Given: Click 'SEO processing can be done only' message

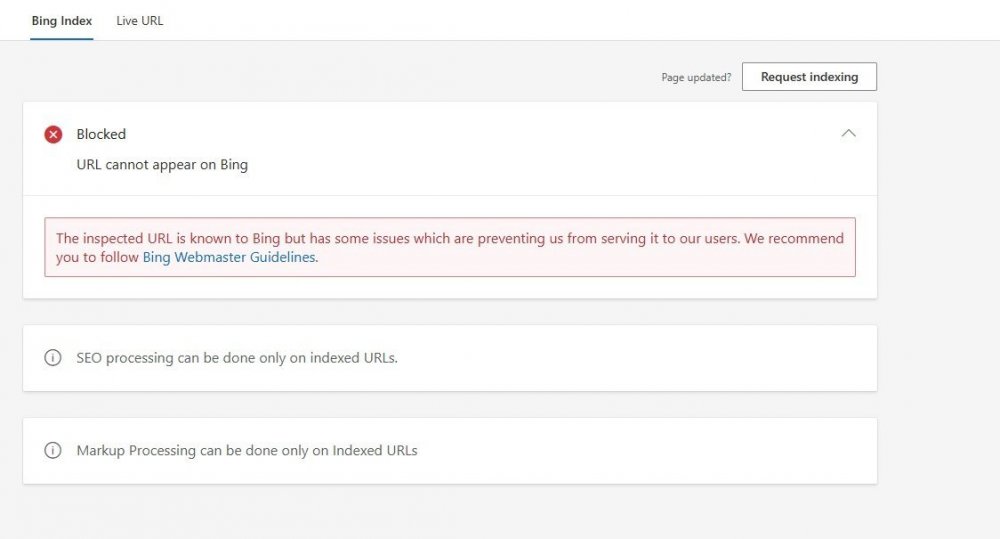Looking at the screenshot, I should pos(237,358).
